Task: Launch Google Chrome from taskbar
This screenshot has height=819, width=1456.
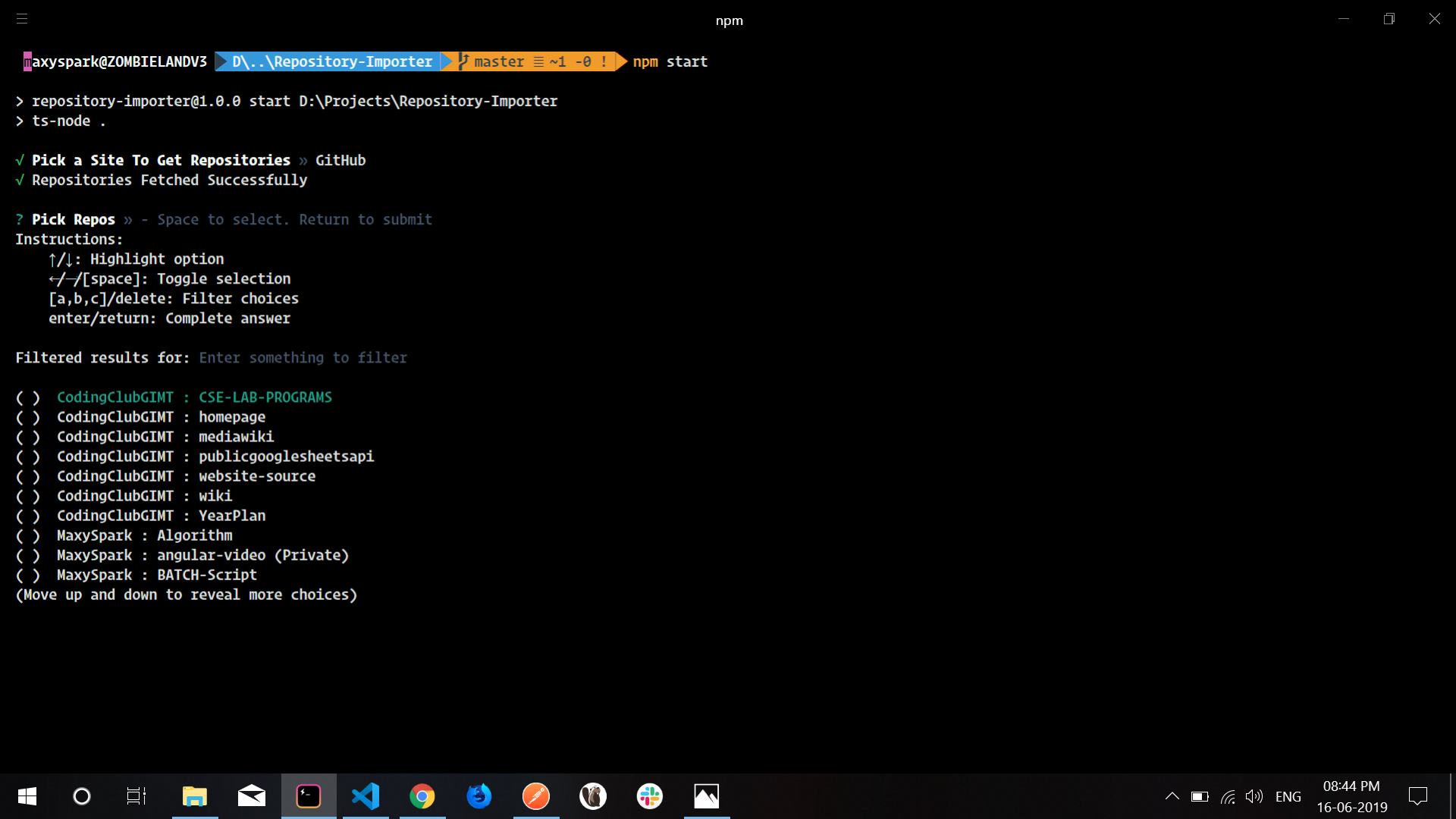Action: pyautogui.click(x=422, y=796)
